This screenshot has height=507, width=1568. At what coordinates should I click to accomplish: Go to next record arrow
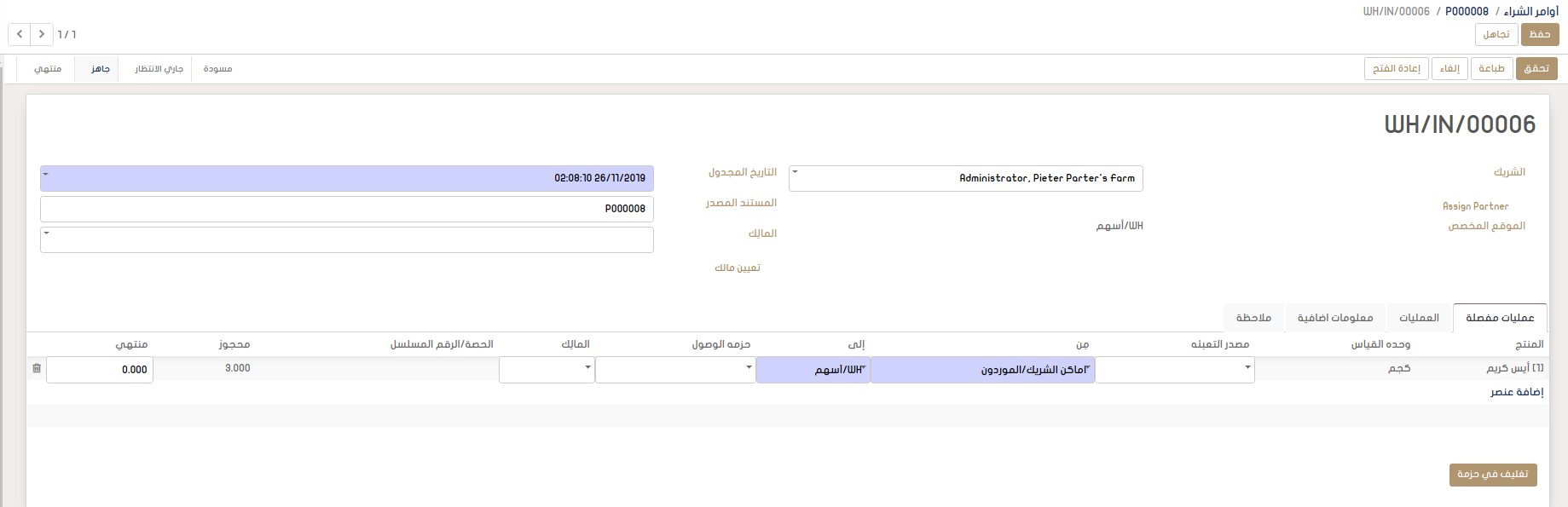42,34
